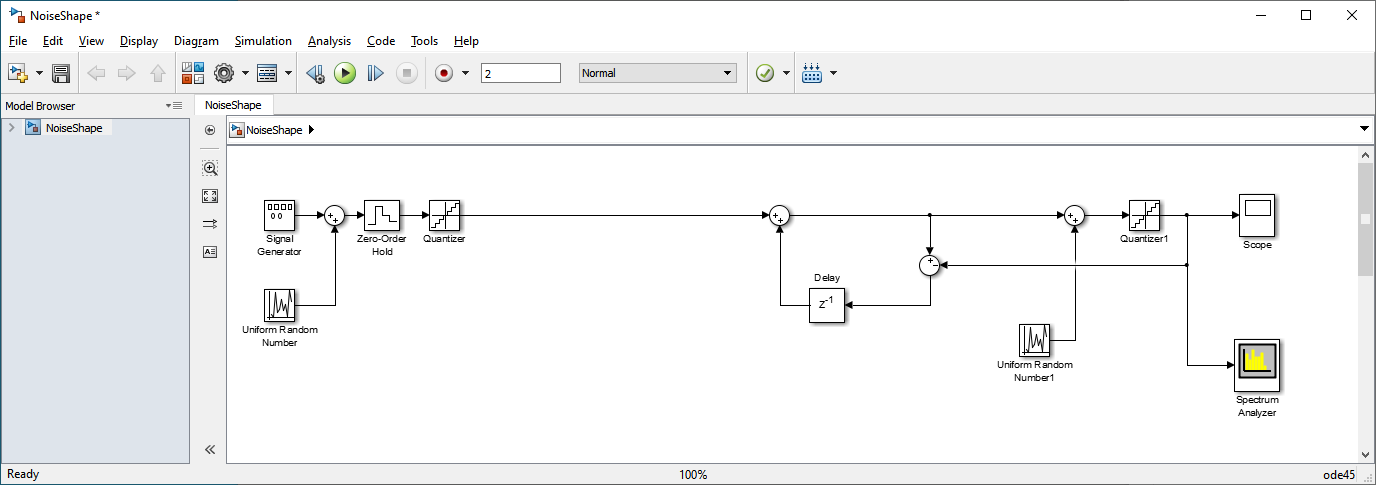Viewport: 1376px width, 485px height.
Task: Click the canvas vertical scrollbar thumb
Action: click(x=1366, y=219)
